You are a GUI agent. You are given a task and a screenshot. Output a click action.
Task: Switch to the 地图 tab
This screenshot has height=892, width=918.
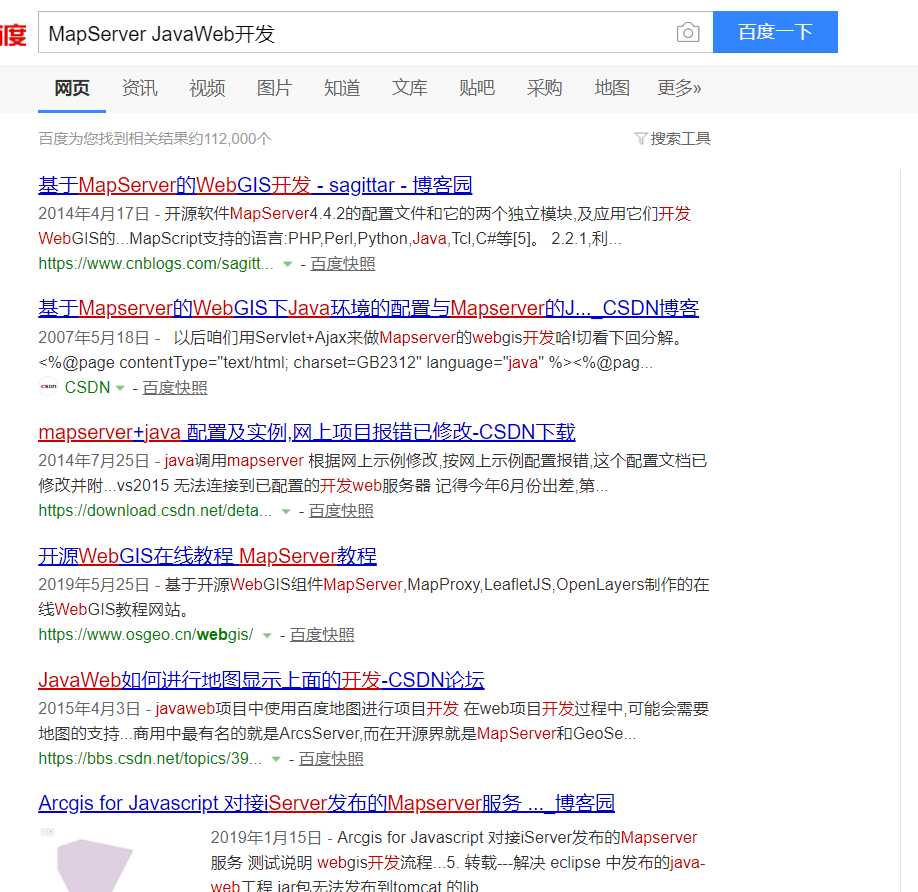[612, 88]
